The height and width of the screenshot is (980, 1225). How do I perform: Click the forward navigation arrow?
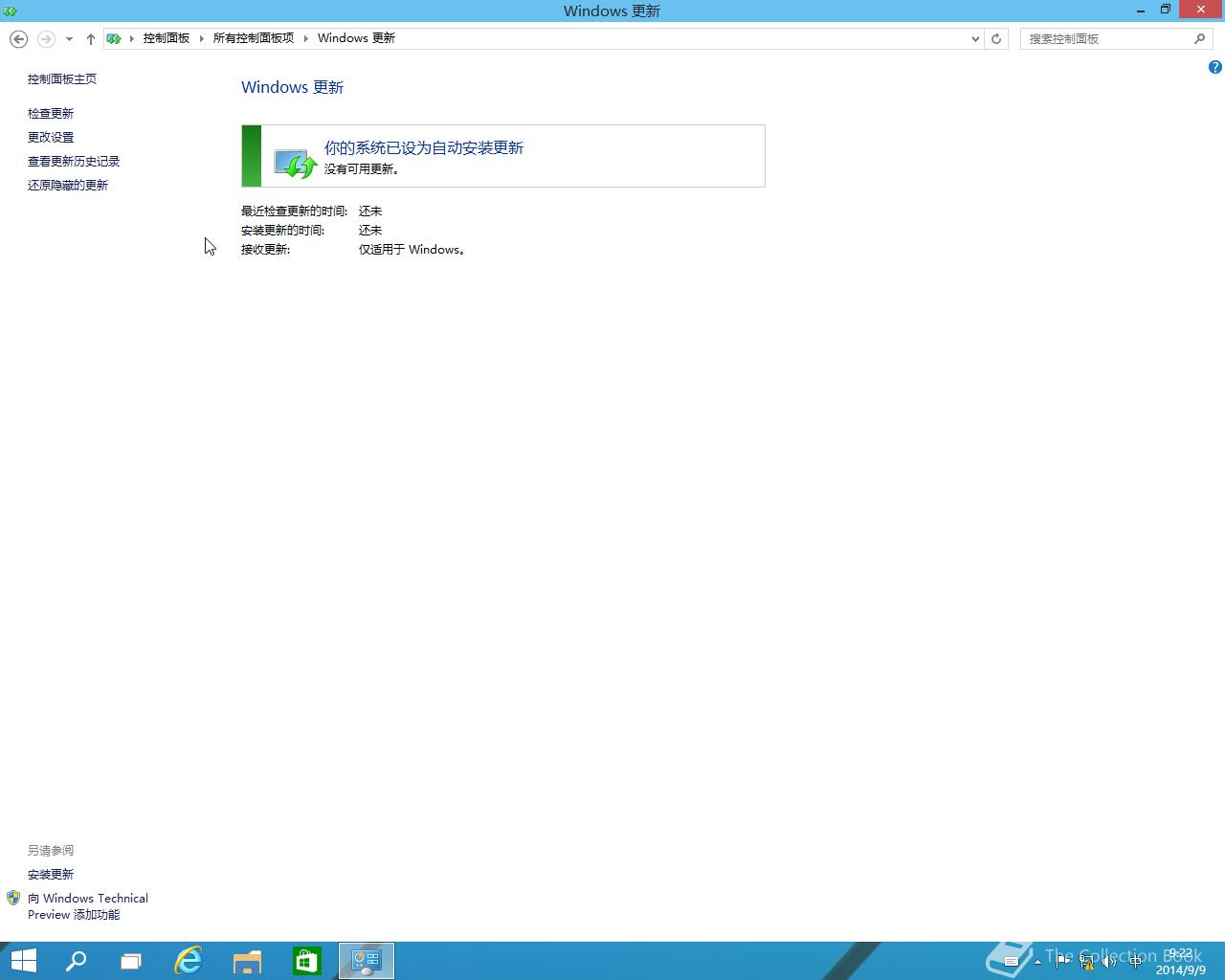(x=46, y=38)
